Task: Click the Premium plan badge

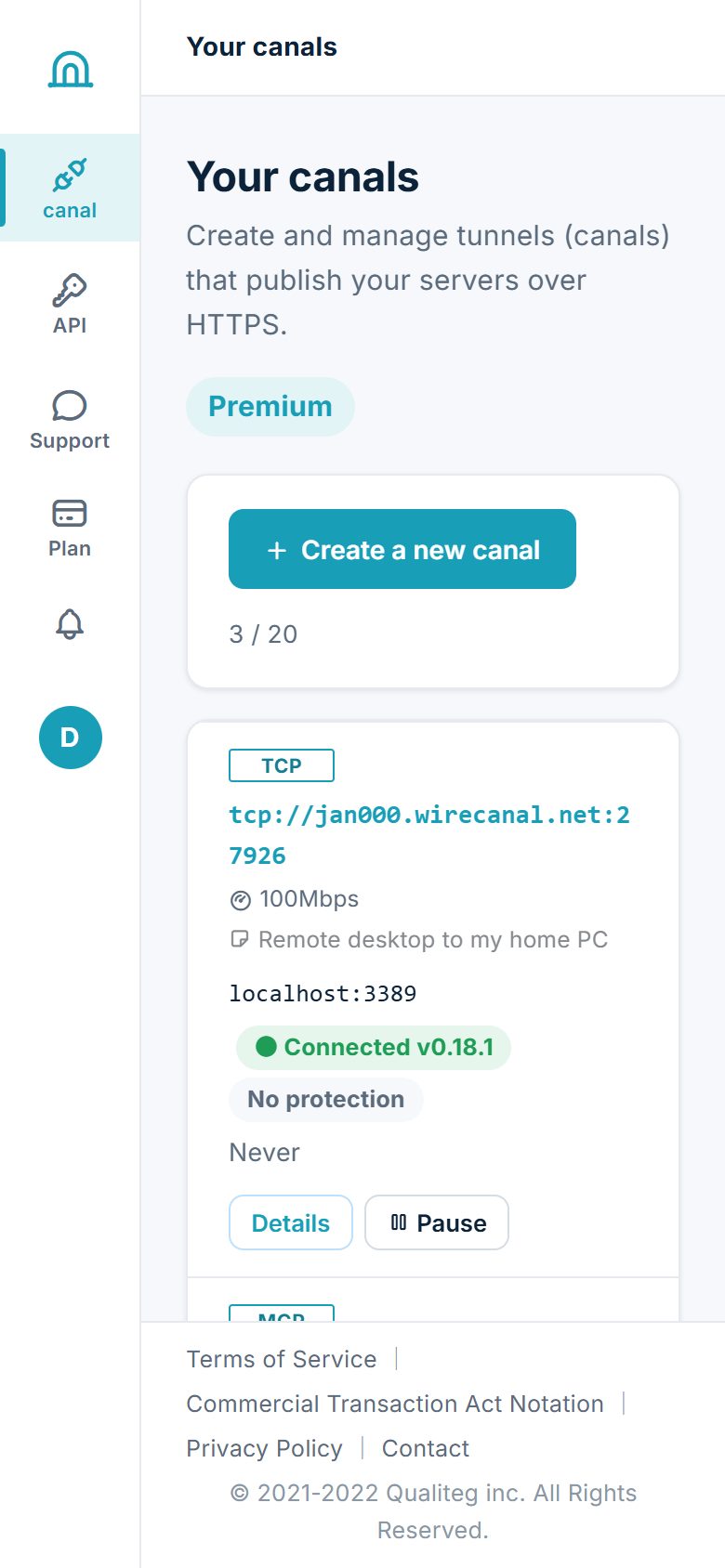Action: click(270, 407)
